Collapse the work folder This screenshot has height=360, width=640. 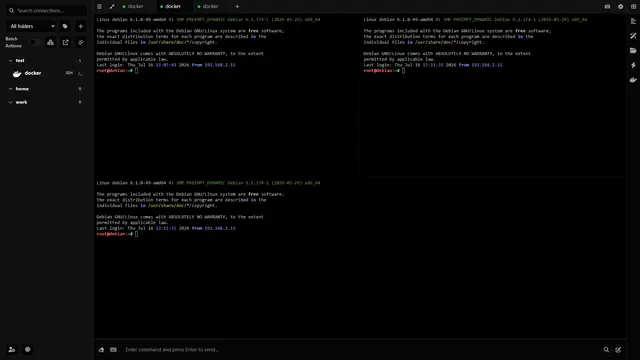coord(10,102)
